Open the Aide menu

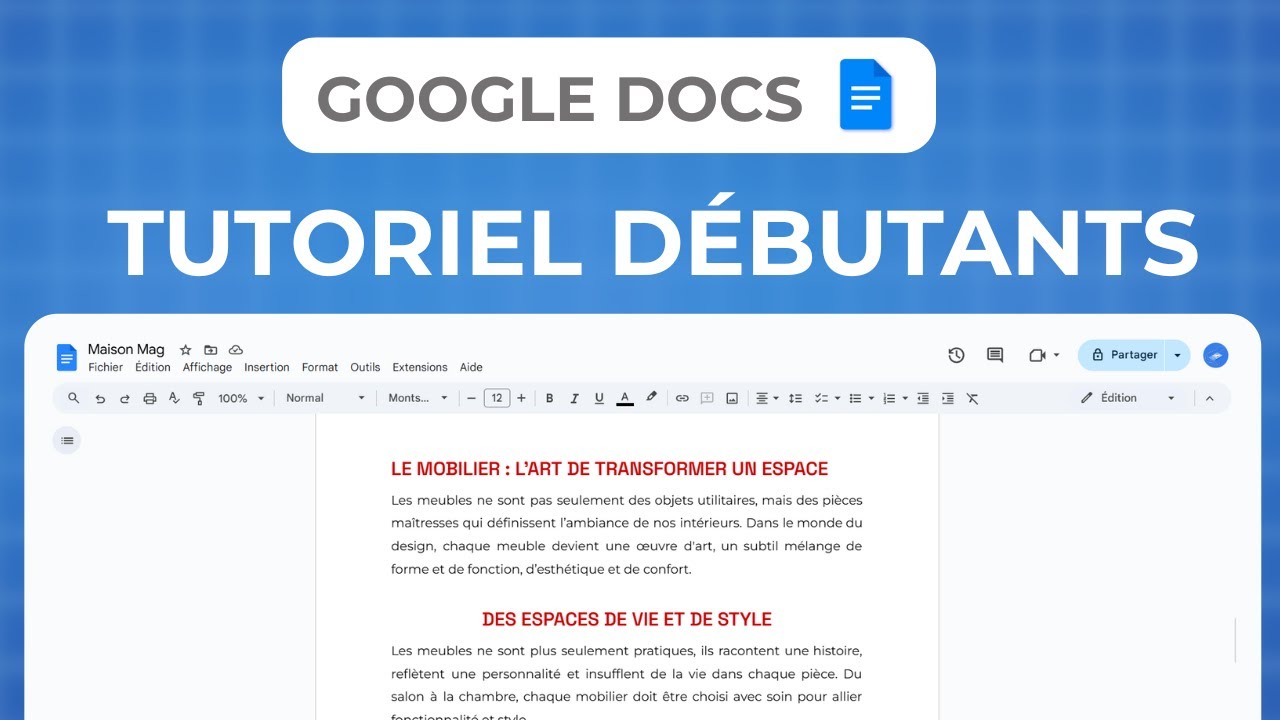471,367
